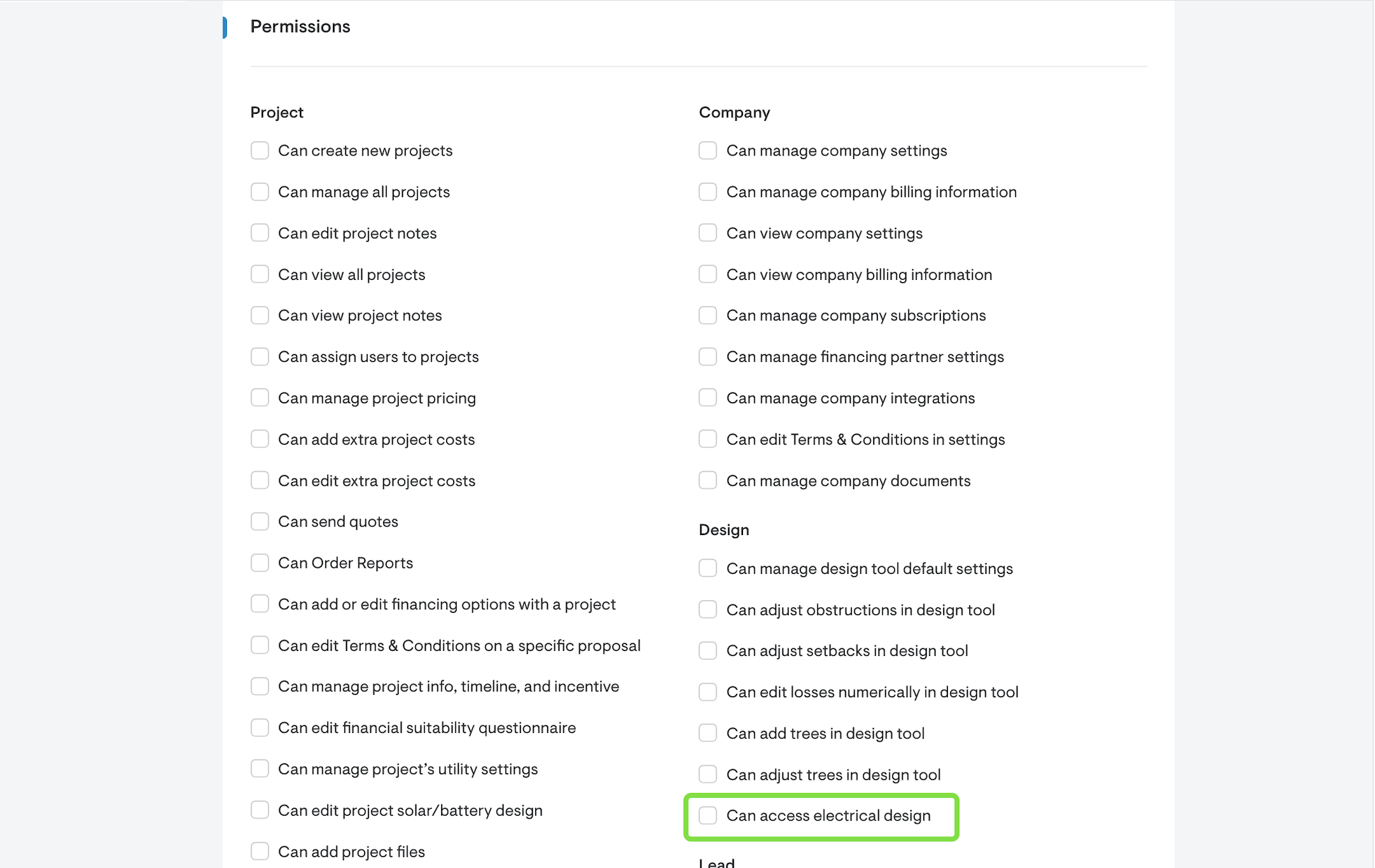Enable 'Can send quotes' permission
This screenshot has height=868, width=1375.
[259, 522]
